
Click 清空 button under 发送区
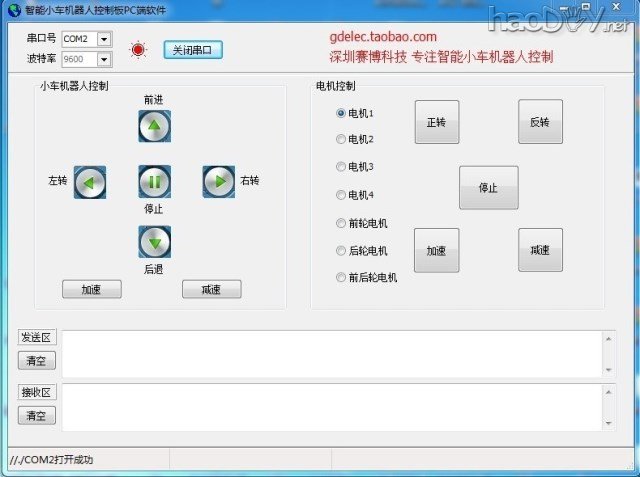pos(37,361)
